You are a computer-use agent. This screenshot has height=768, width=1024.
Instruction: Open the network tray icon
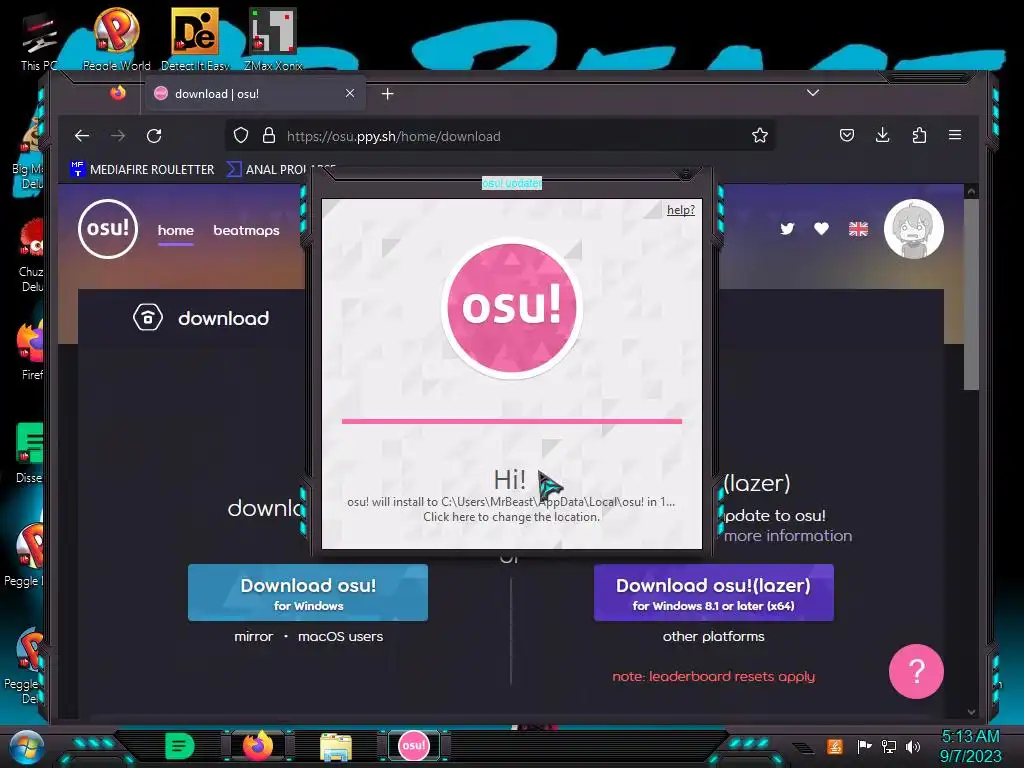(x=888, y=746)
